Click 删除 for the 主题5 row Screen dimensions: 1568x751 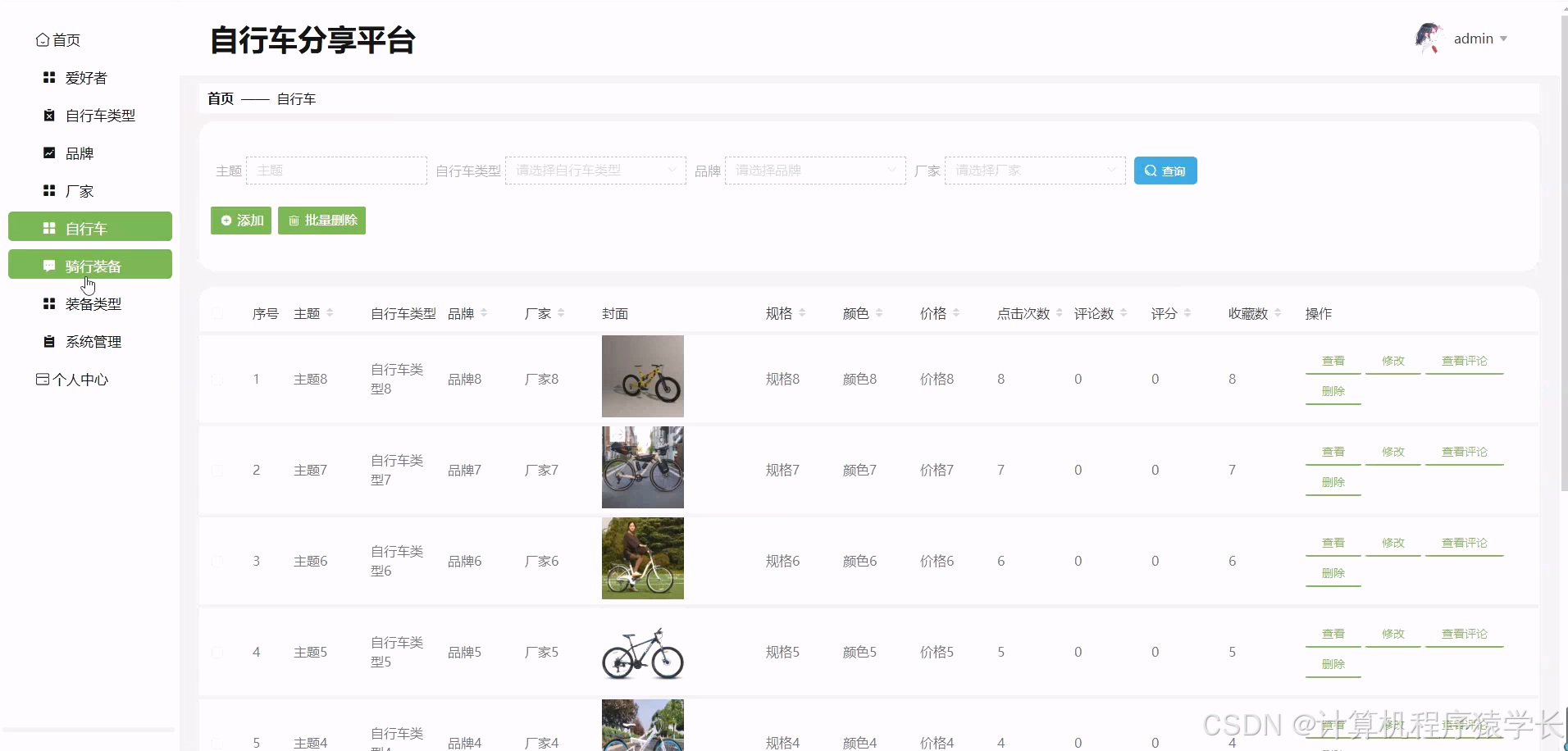coord(1333,664)
